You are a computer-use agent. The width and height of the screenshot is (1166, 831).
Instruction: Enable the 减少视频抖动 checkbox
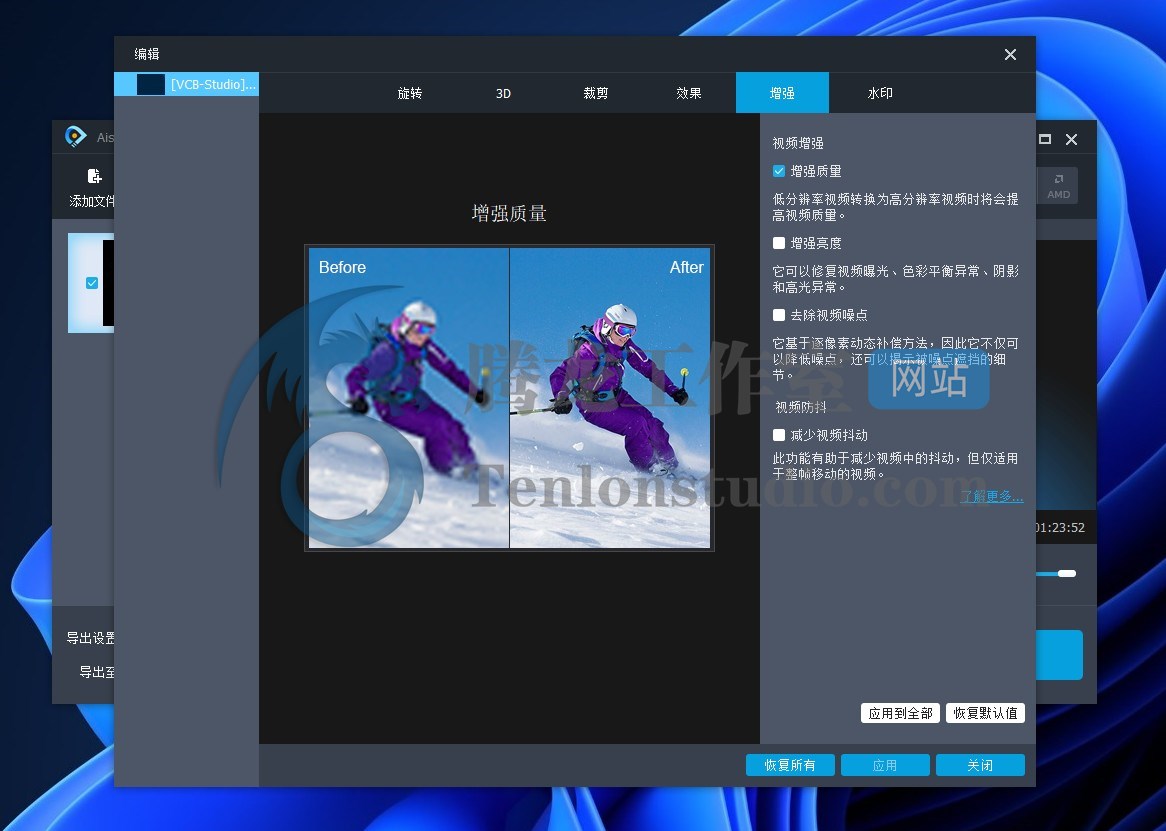[x=779, y=435]
